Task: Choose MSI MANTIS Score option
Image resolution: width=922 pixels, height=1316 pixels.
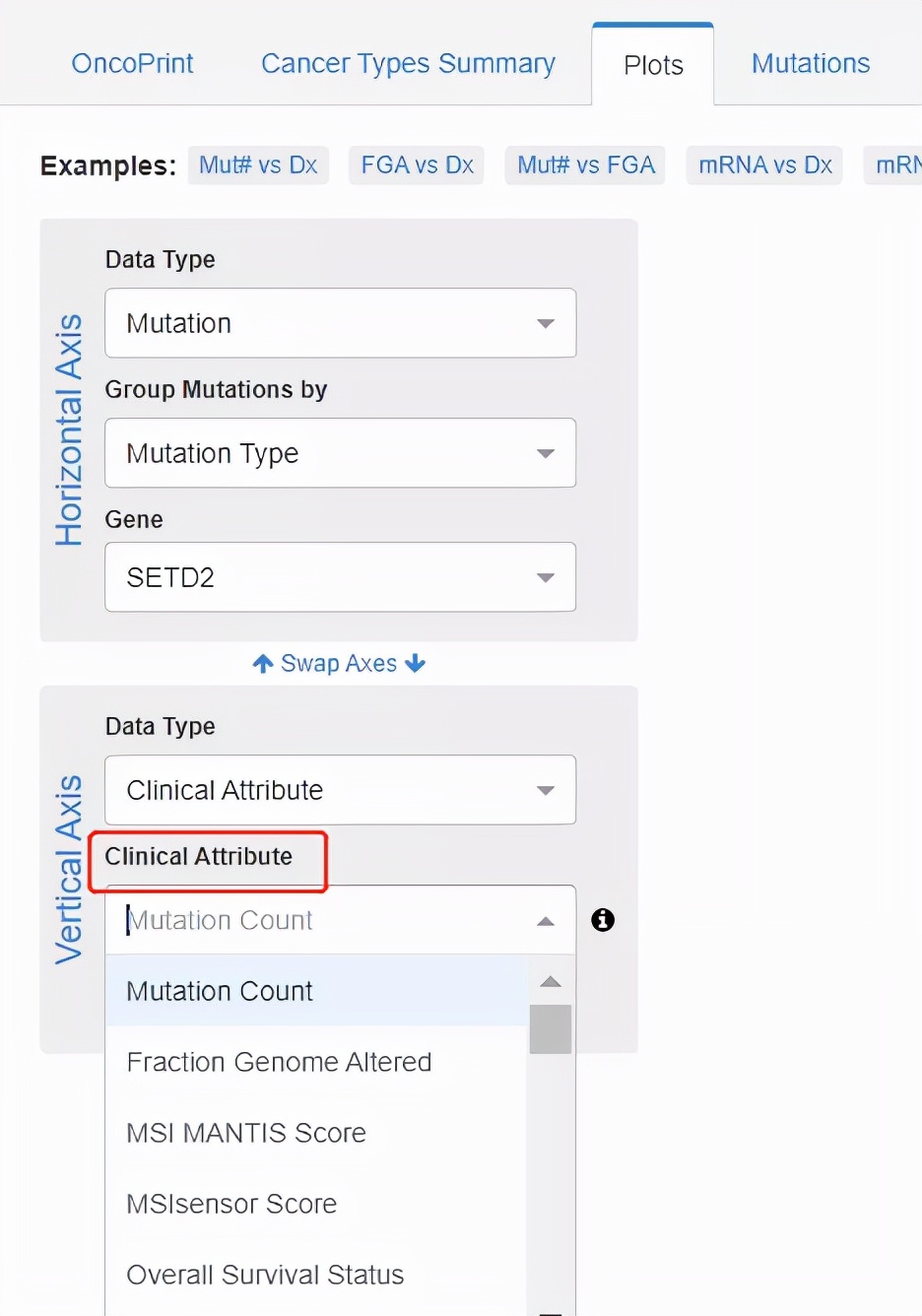Action: coord(246,1133)
